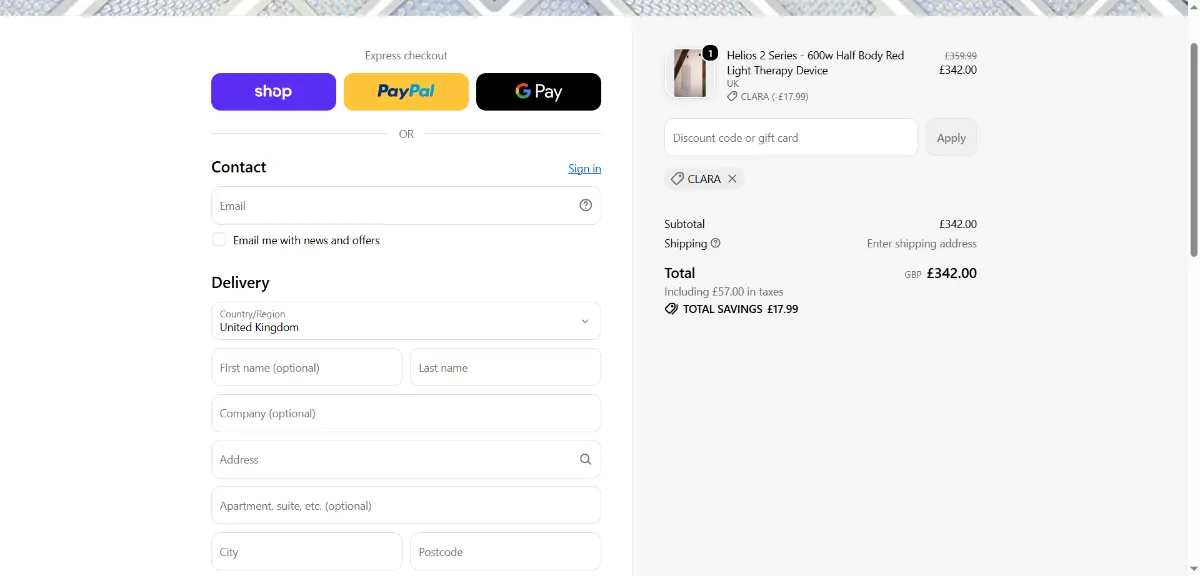This screenshot has width=1200, height=576.
Task: Pay with Shop express checkout
Action: coord(273,92)
